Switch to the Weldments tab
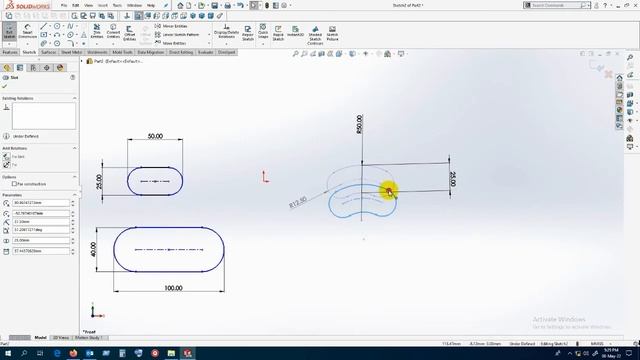The image size is (640, 360). click(97, 52)
